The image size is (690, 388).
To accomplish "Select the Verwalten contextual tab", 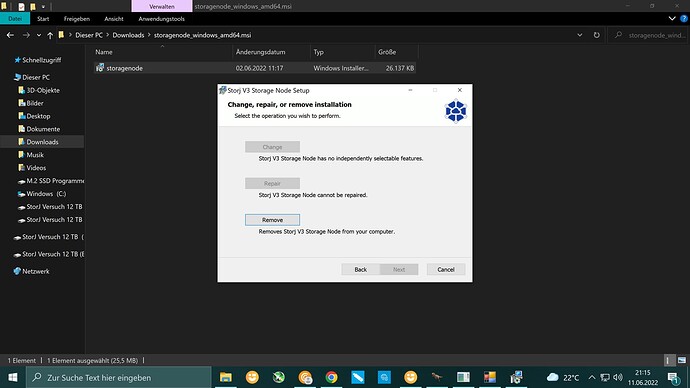I will coord(161,6).
